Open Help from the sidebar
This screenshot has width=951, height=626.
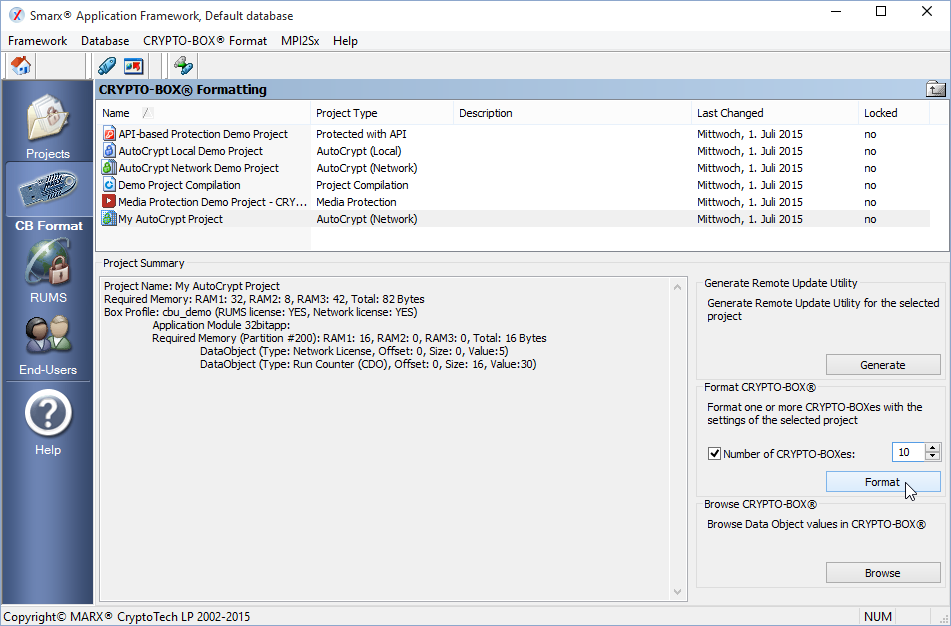click(48, 420)
